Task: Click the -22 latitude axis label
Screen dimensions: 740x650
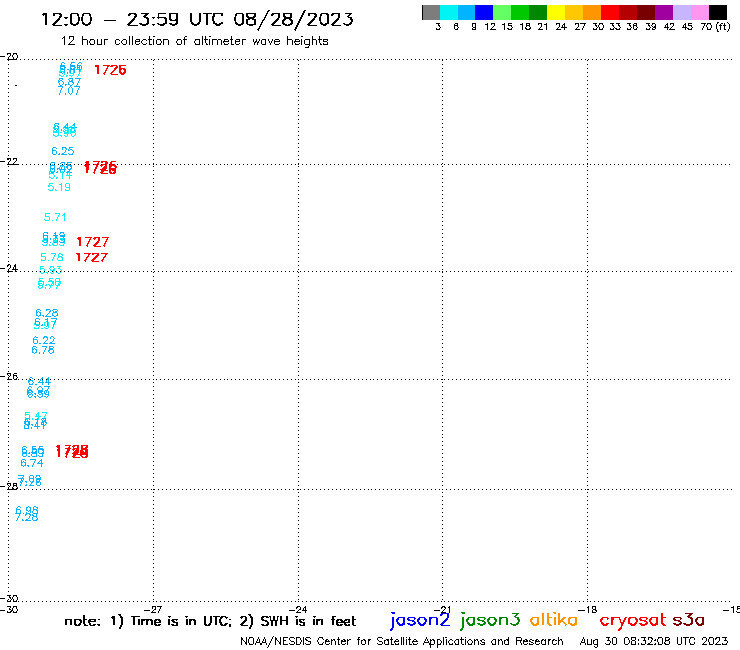Action: tap(9, 161)
